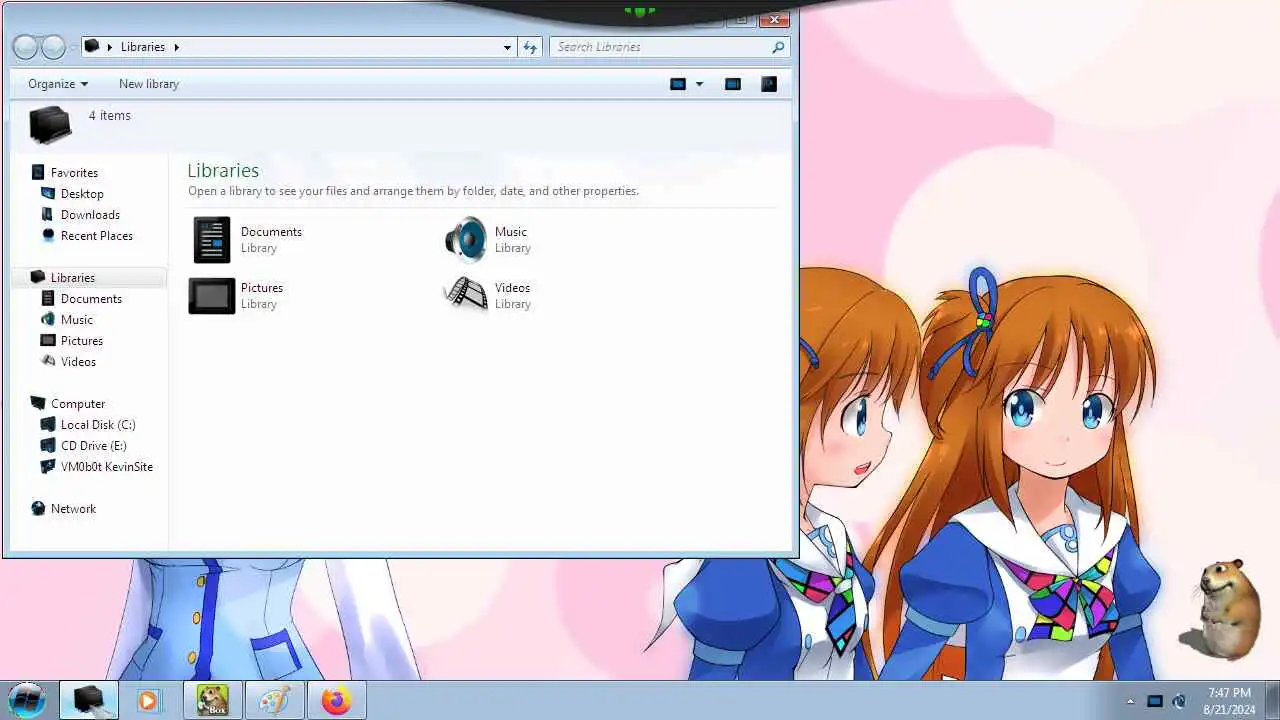Open the Videos library film icon

[x=466, y=294]
